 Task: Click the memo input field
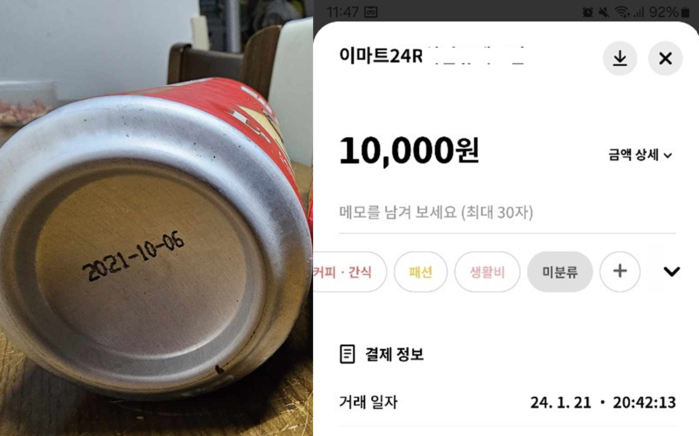[507, 213]
